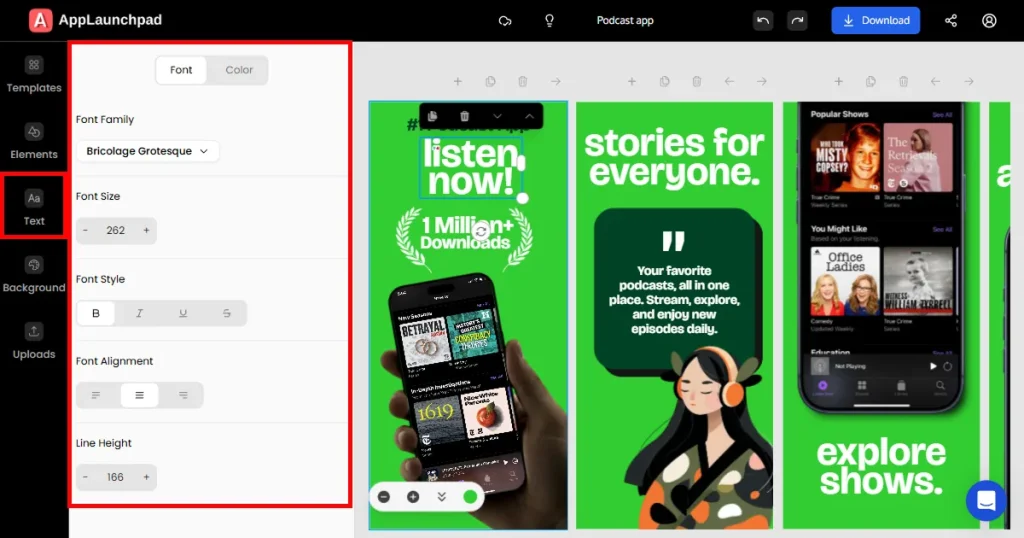This screenshot has height=538, width=1024.
Task: Open the Bricolage Grotesque font family dropdown
Action: coord(148,151)
